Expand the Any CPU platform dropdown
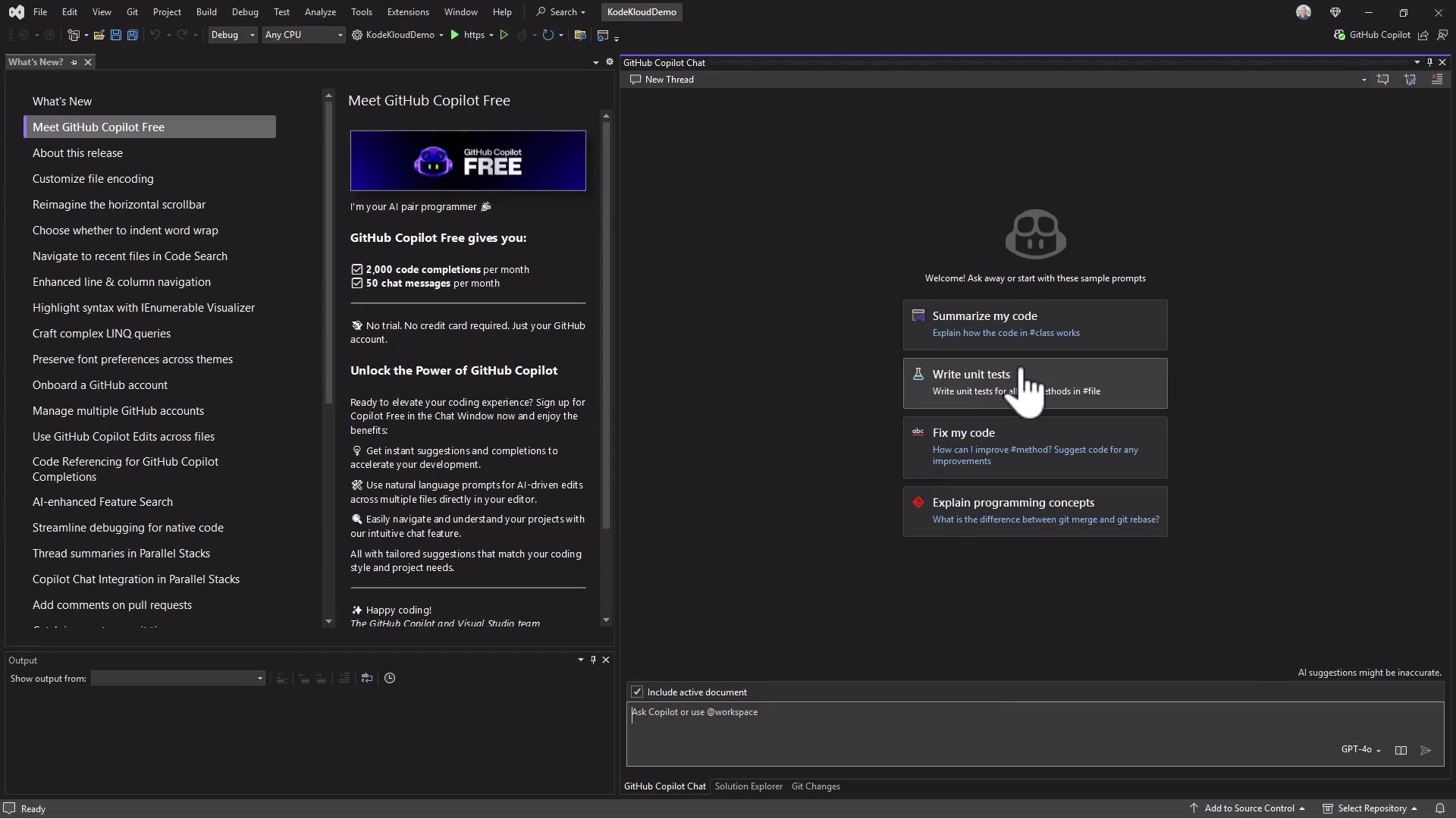1456x819 pixels. coord(303,35)
